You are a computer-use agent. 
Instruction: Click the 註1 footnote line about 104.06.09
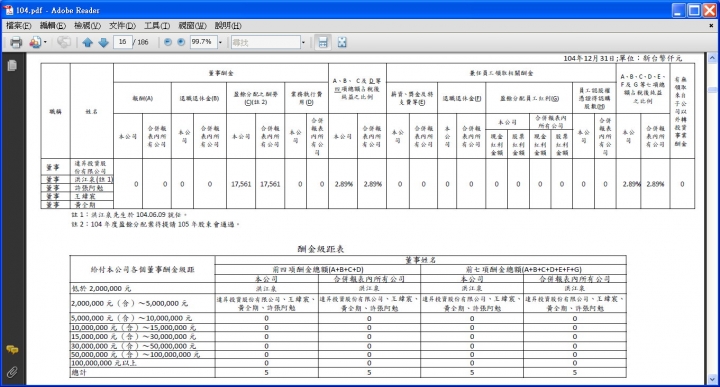tap(129, 214)
